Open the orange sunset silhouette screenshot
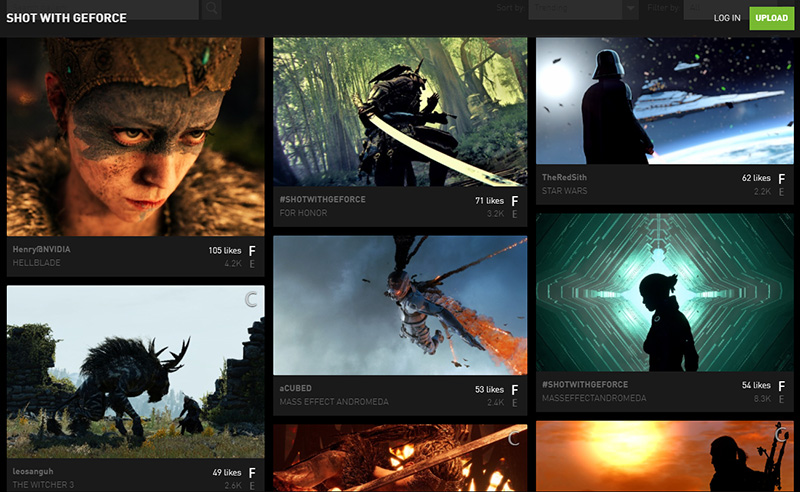 pyautogui.click(x=665, y=456)
